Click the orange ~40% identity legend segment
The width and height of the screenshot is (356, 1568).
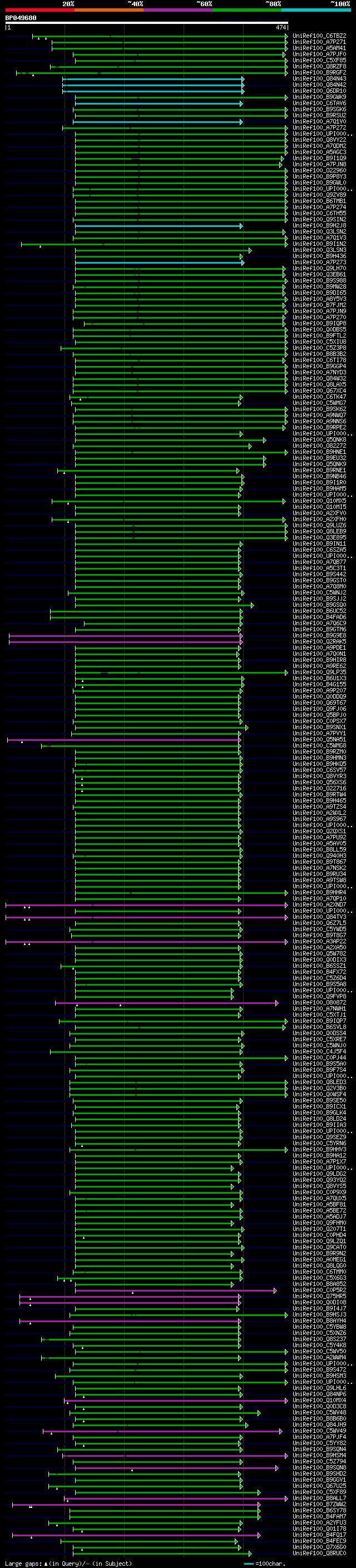coord(109,10)
